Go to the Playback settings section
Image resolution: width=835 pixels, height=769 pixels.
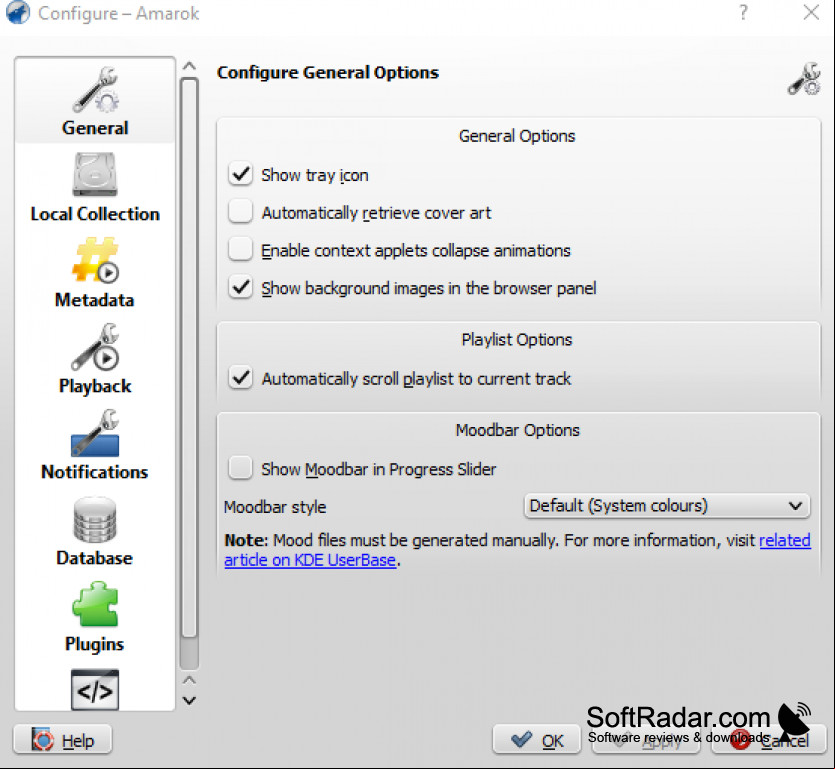[x=95, y=359]
